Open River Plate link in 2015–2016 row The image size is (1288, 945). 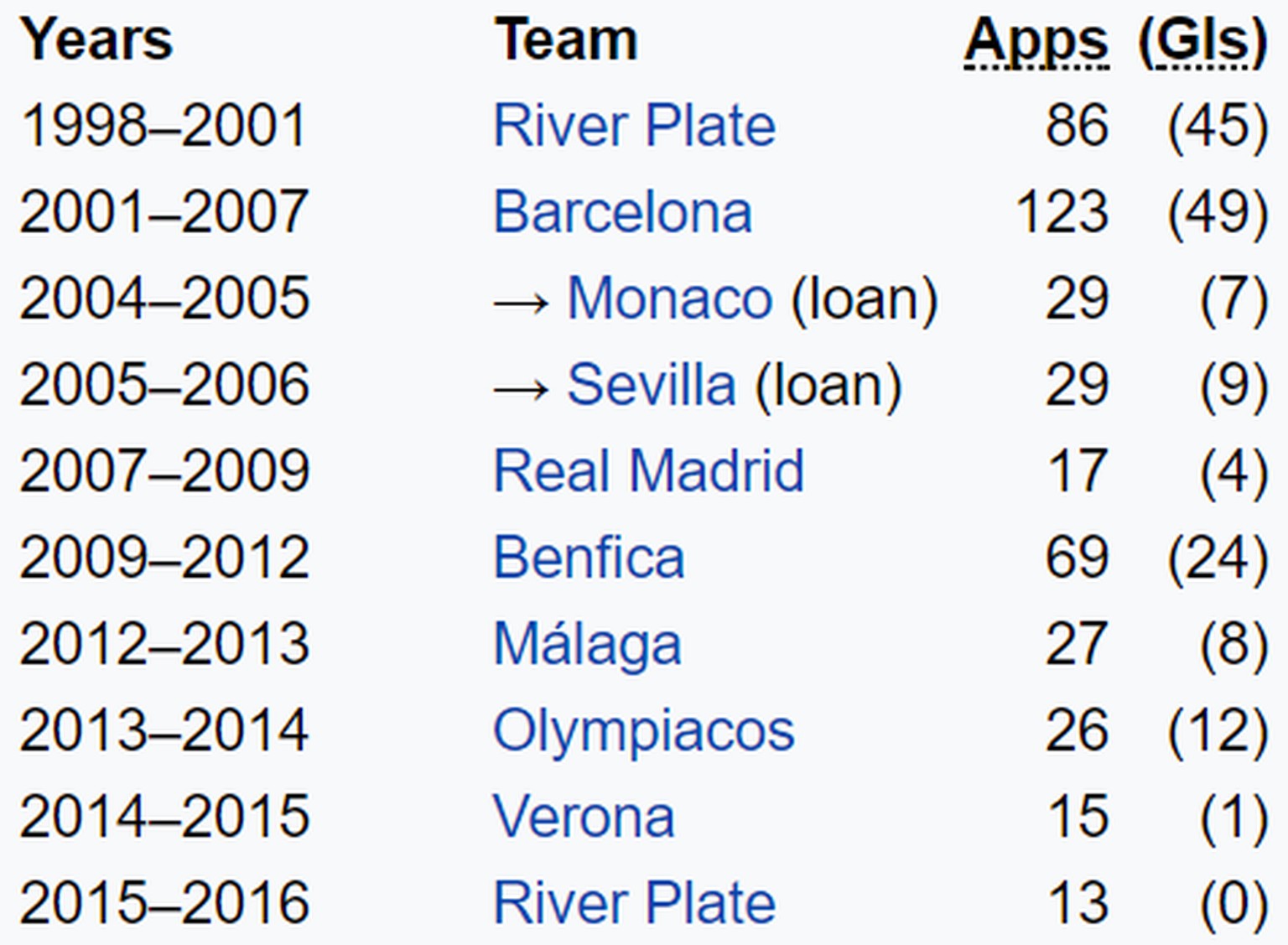click(x=634, y=903)
